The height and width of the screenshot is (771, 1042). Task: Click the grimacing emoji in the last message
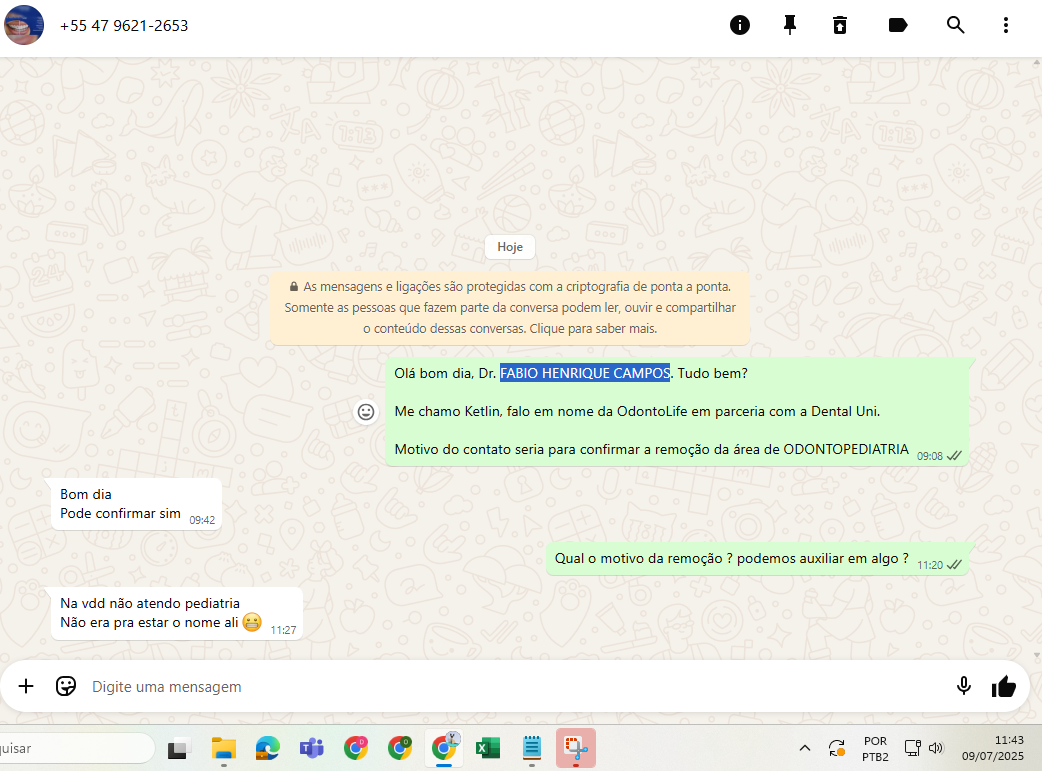[252, 622]
